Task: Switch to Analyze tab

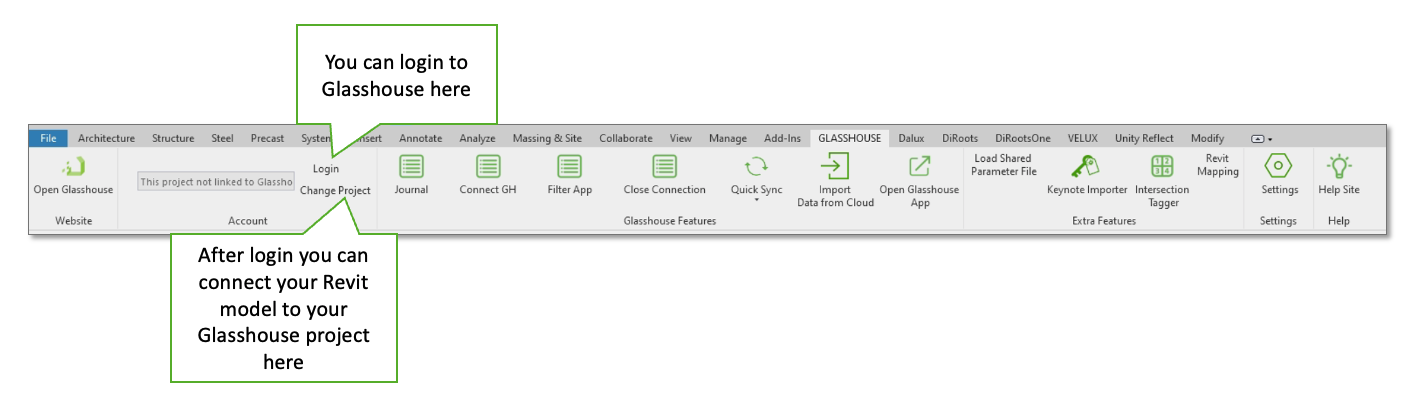Action: [478, 138]
